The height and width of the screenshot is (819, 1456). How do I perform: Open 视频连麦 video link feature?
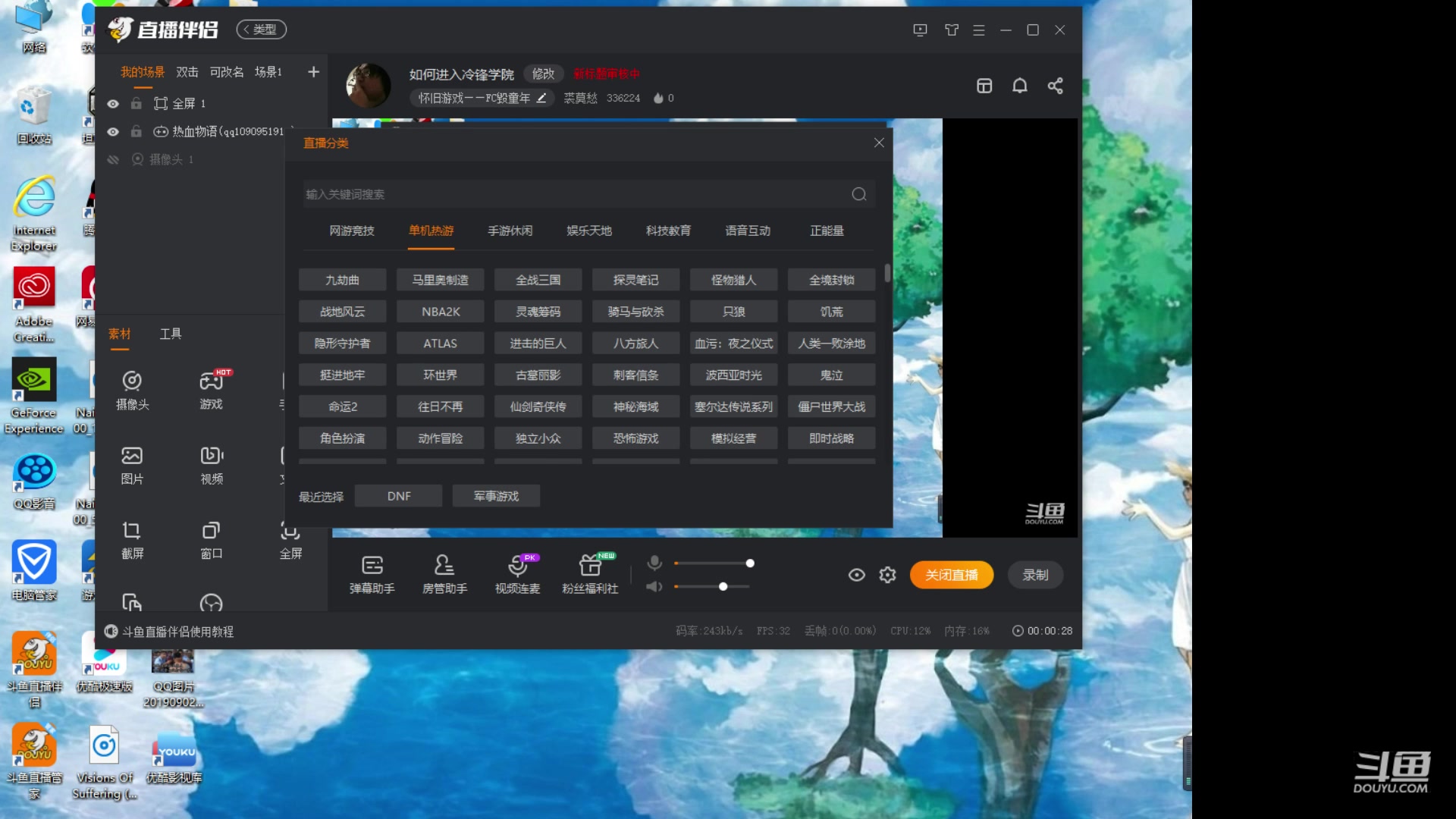(x=517, y=574)
